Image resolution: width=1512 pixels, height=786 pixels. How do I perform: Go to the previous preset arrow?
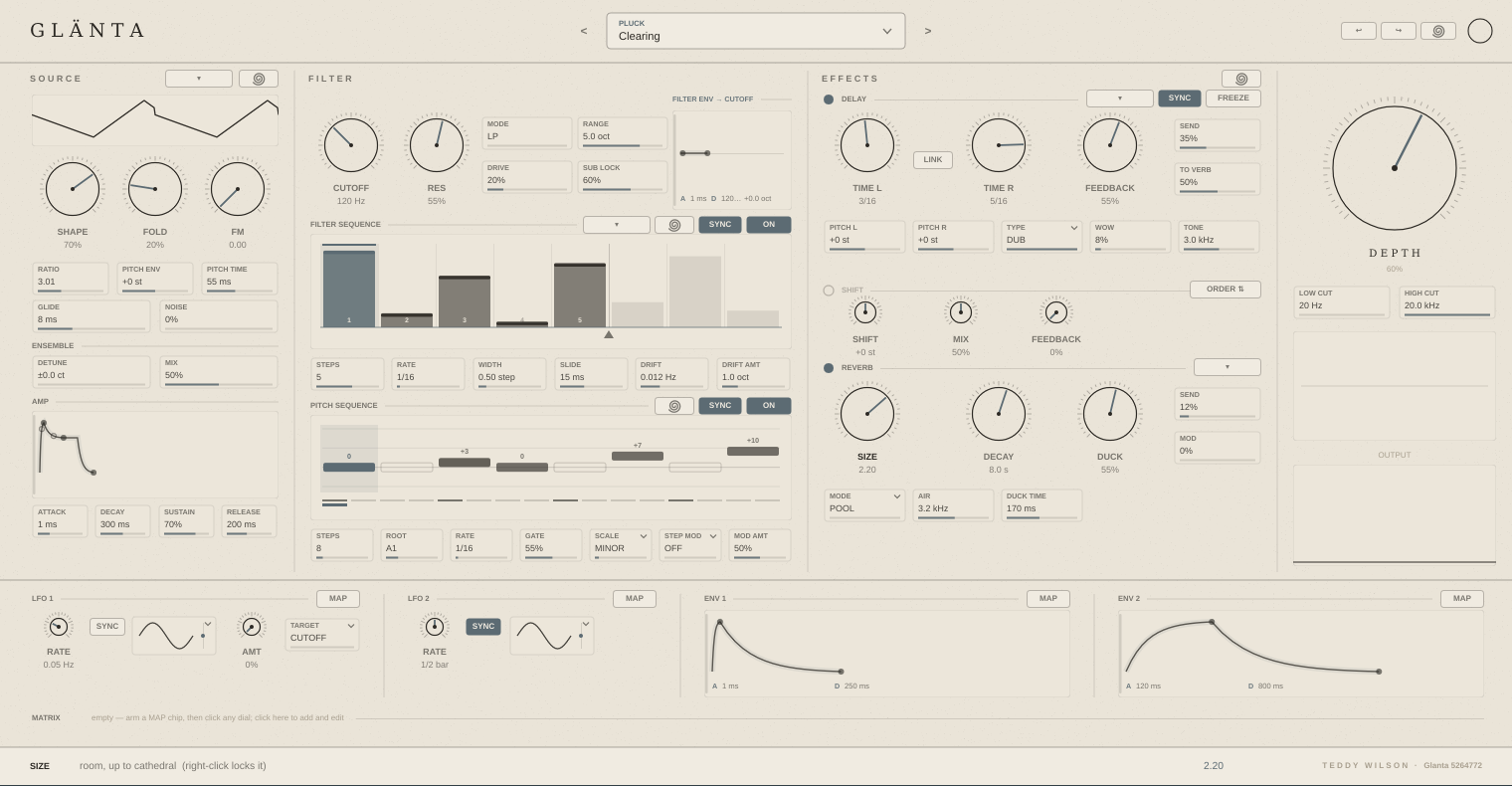584,31
